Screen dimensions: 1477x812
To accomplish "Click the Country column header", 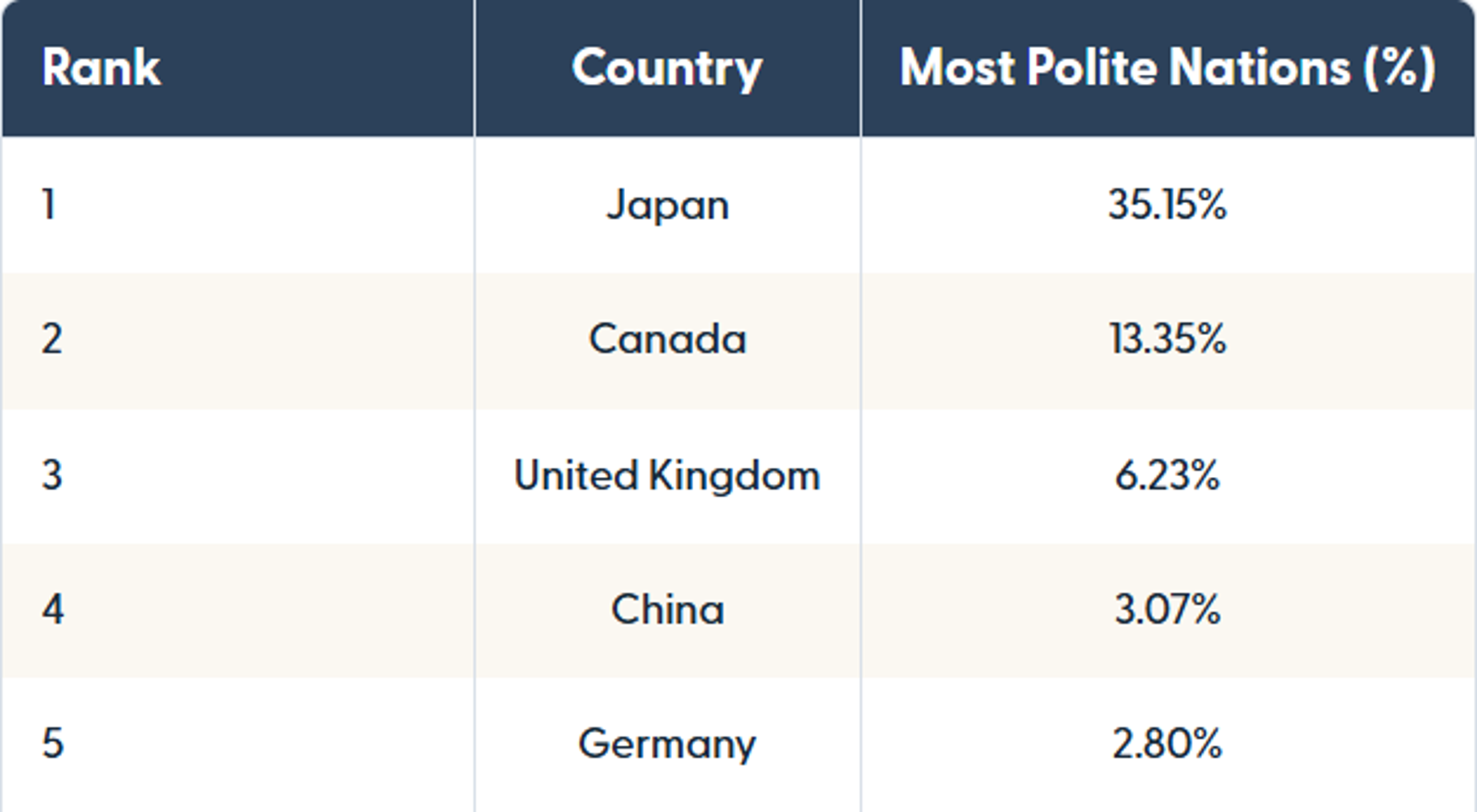I will [666, 68].
